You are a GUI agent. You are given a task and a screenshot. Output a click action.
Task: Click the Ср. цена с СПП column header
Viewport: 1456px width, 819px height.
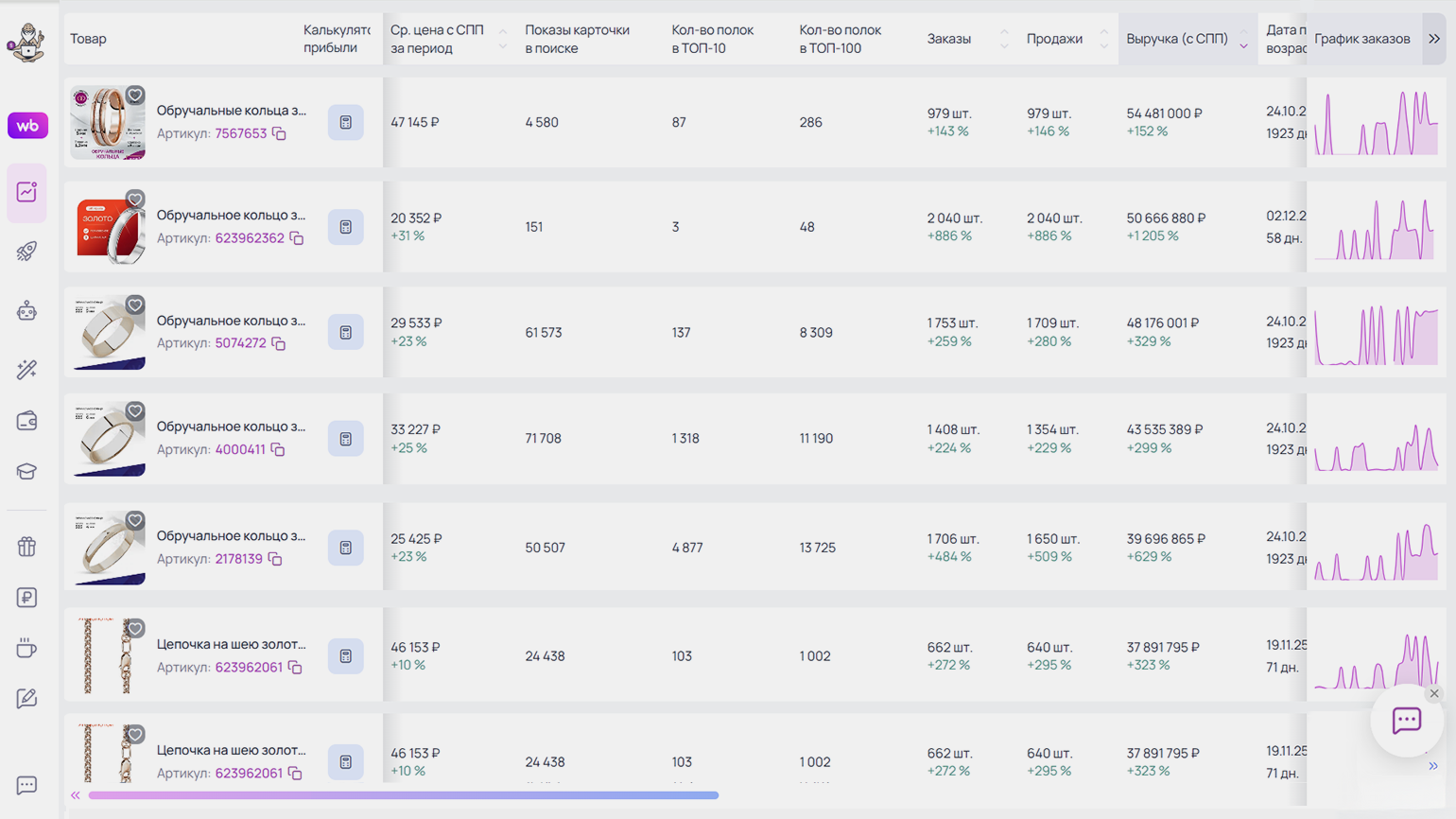pos(437,39)
